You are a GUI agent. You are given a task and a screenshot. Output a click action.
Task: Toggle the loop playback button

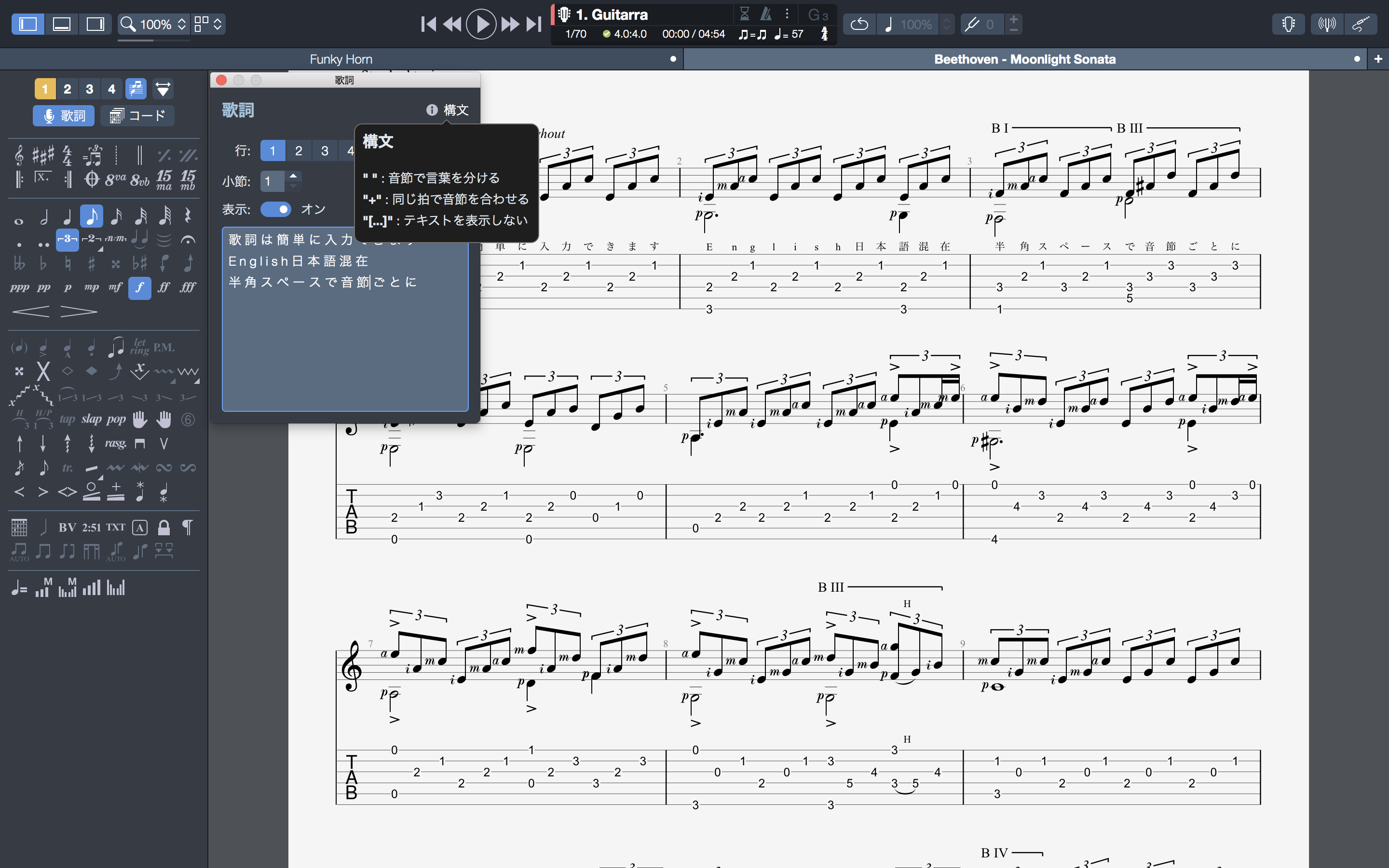pyautogui.click(x=858, y=24)
